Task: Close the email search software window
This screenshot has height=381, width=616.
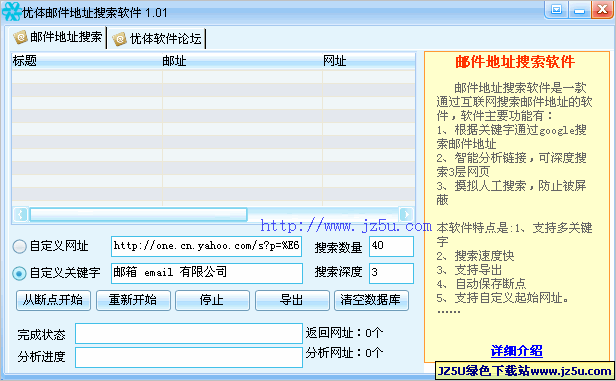Action: pos(602,9)
